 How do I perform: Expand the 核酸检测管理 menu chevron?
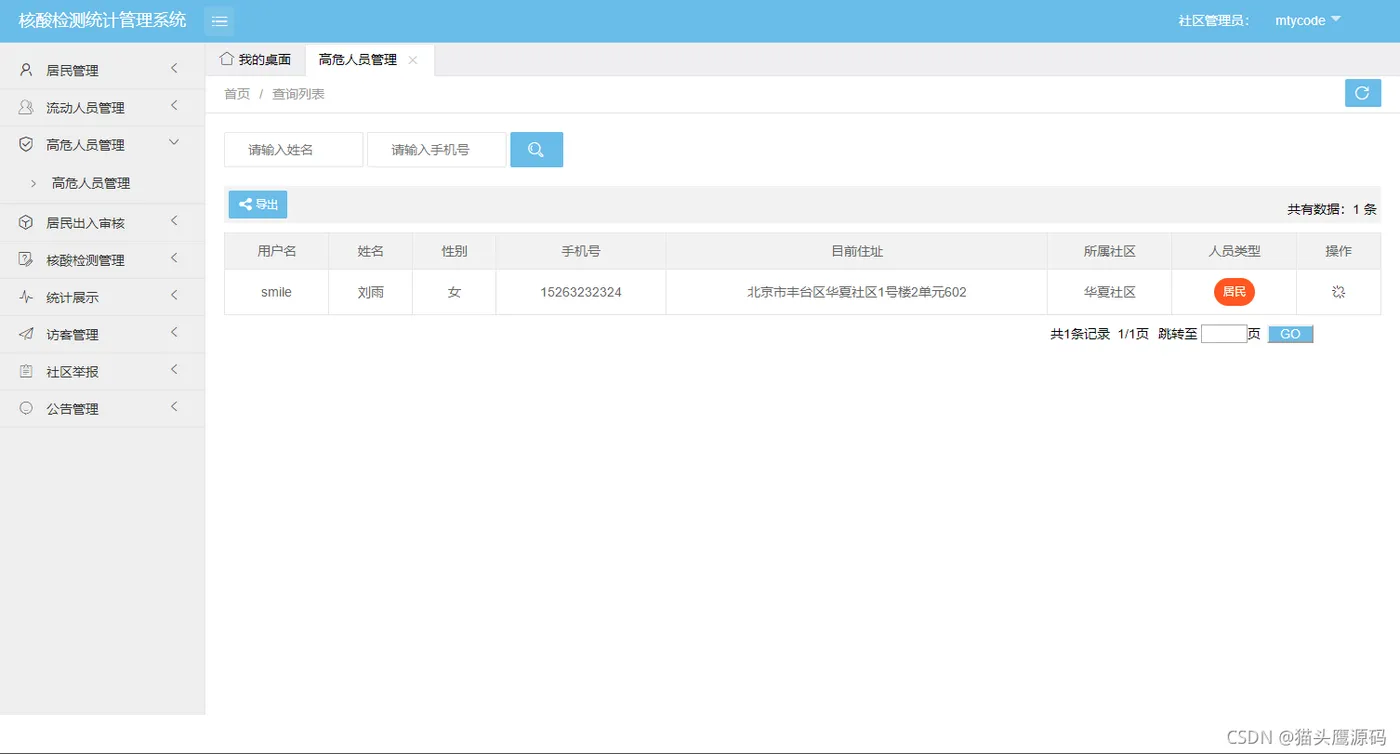coord(174,258)
